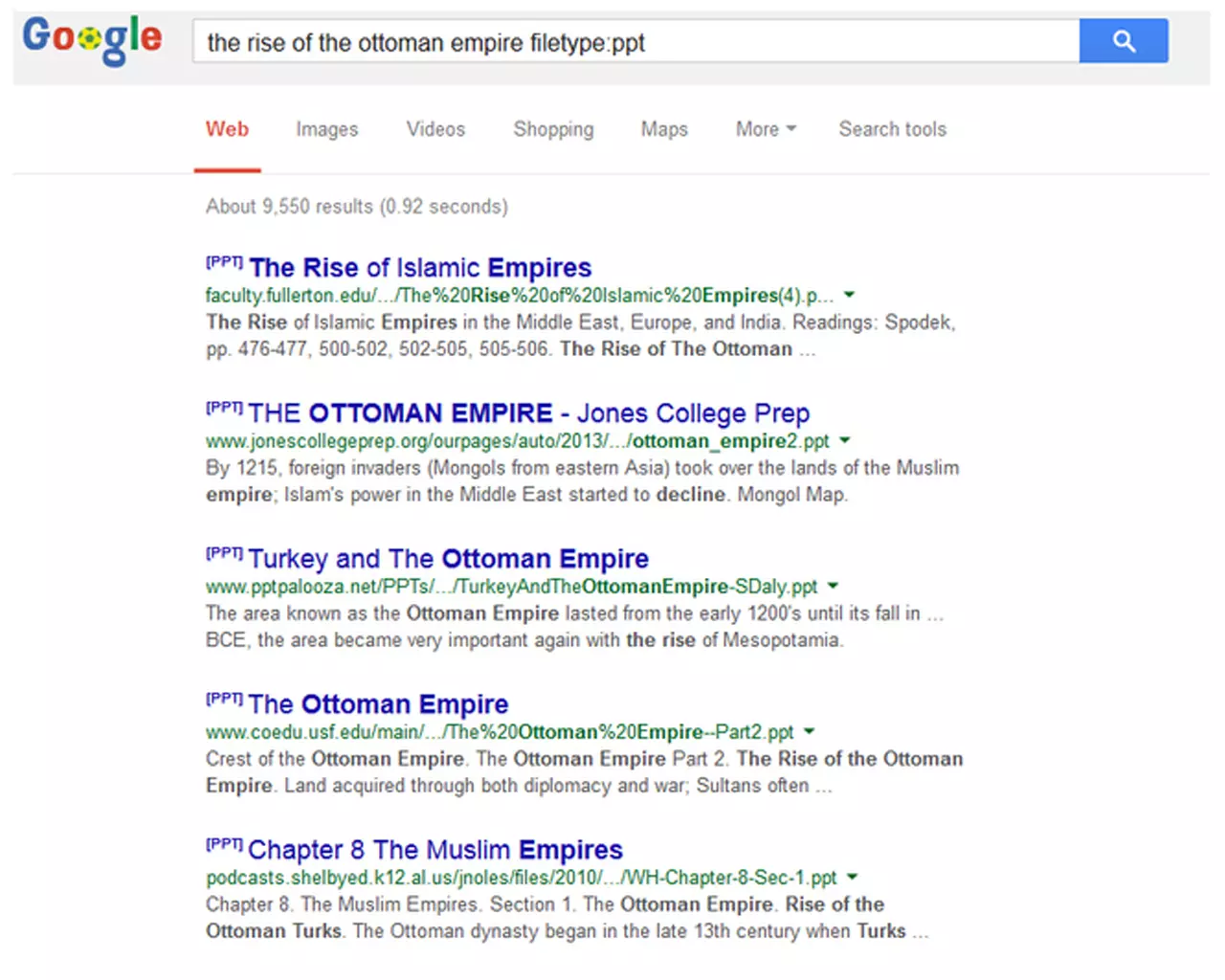This screenshot has height=980, width=1225.
Task: Click the blue magnifier search button
Action: pyautogui.click(x=1124, y=41)
